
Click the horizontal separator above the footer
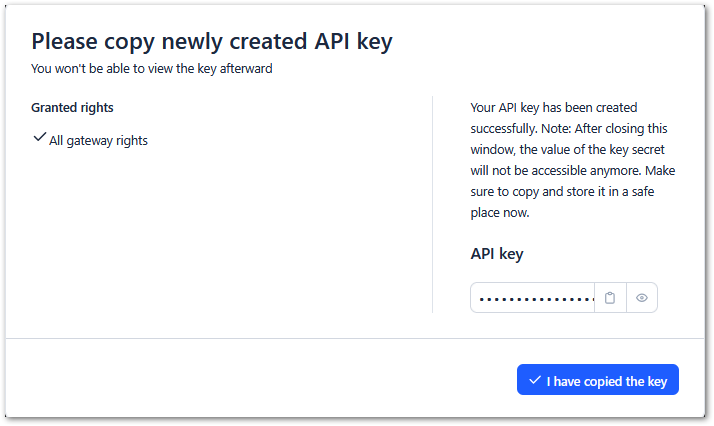pyautogui.click(x=355, y=338)
